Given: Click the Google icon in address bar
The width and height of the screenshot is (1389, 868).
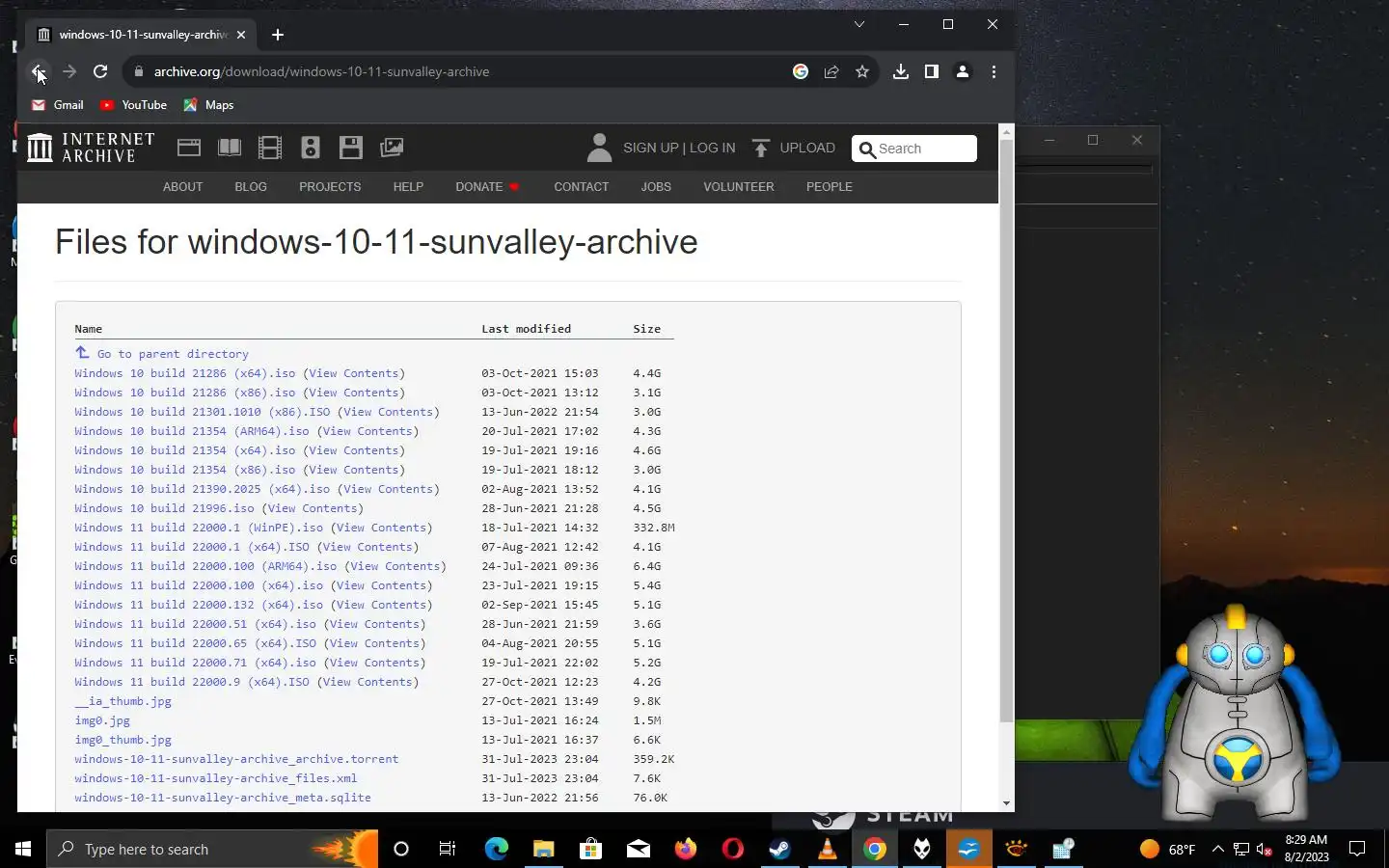Looking at the screenshot, I should click(801, 71).
